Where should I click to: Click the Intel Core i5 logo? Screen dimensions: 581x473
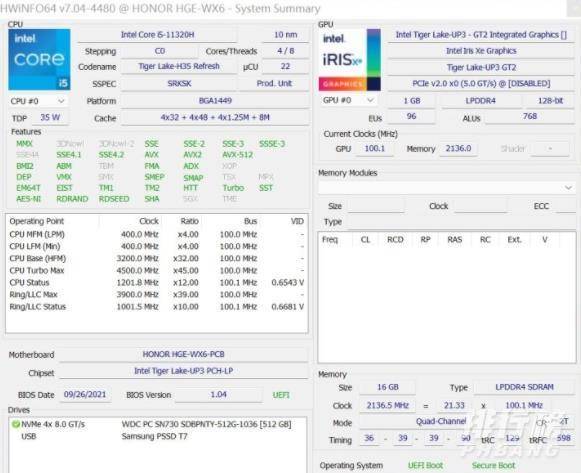click(39, 60)
